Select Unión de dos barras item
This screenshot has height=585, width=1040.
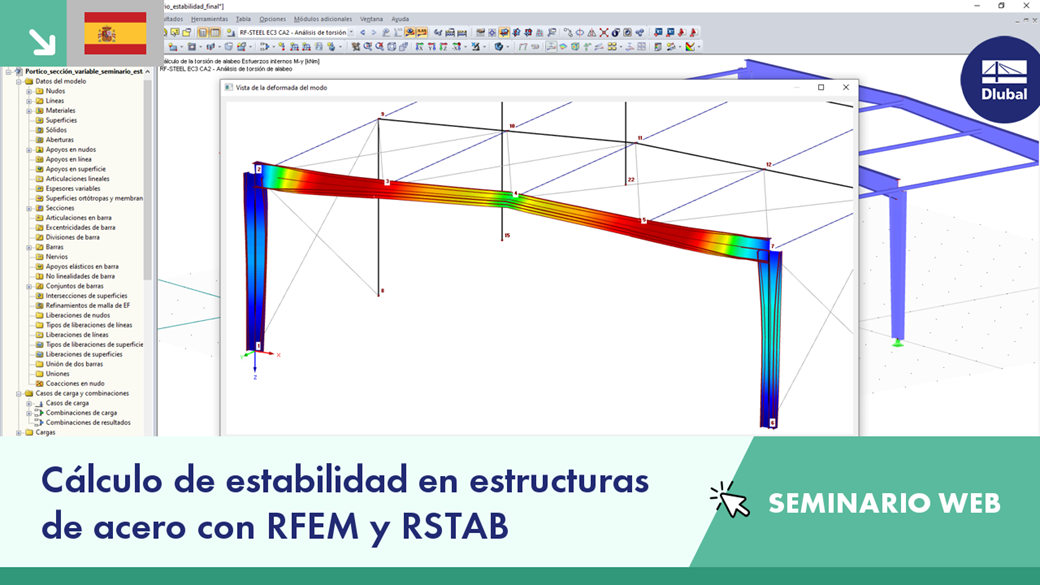(74, 364)
